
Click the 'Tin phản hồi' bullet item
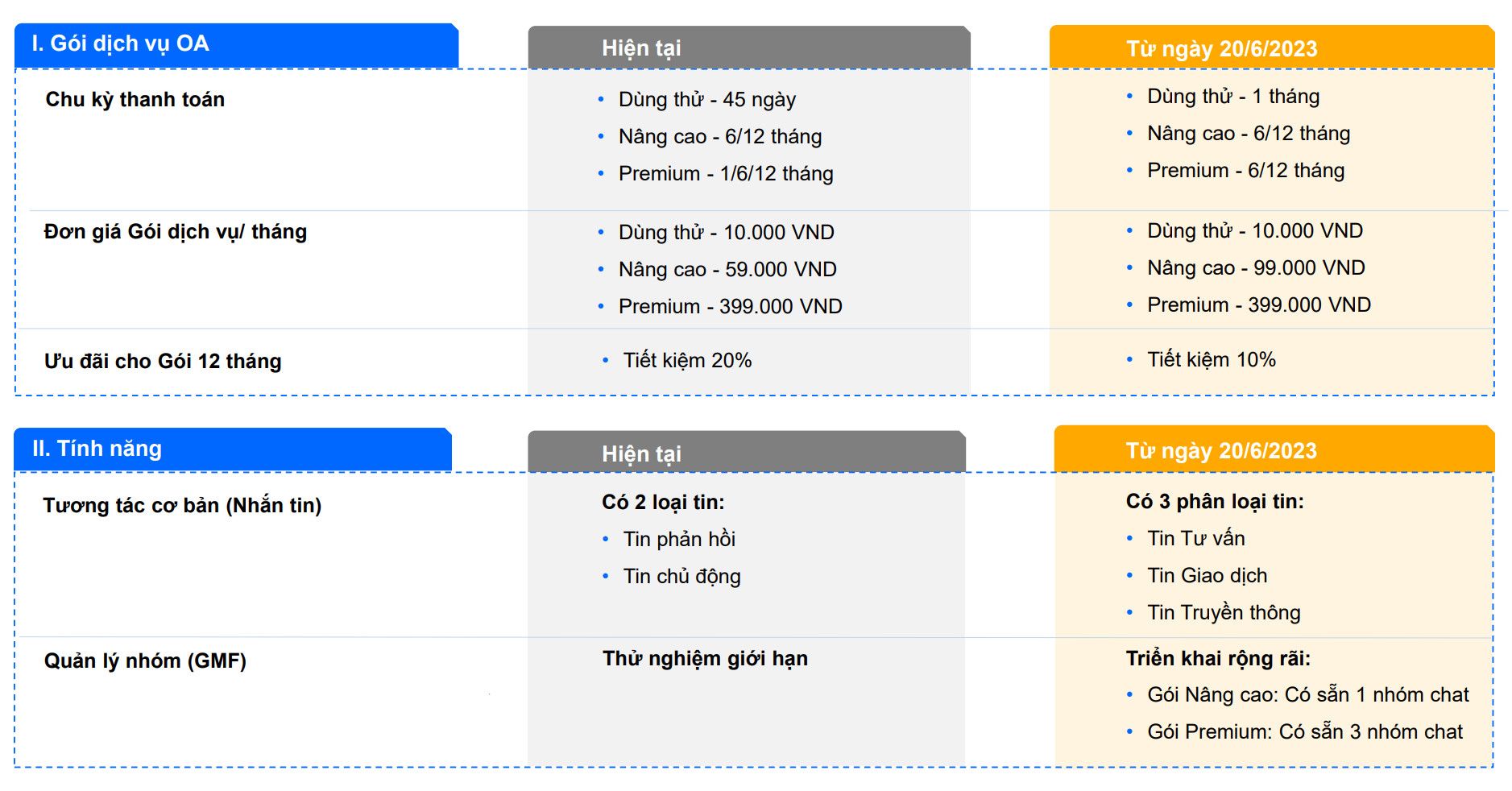tap(679, 539)
